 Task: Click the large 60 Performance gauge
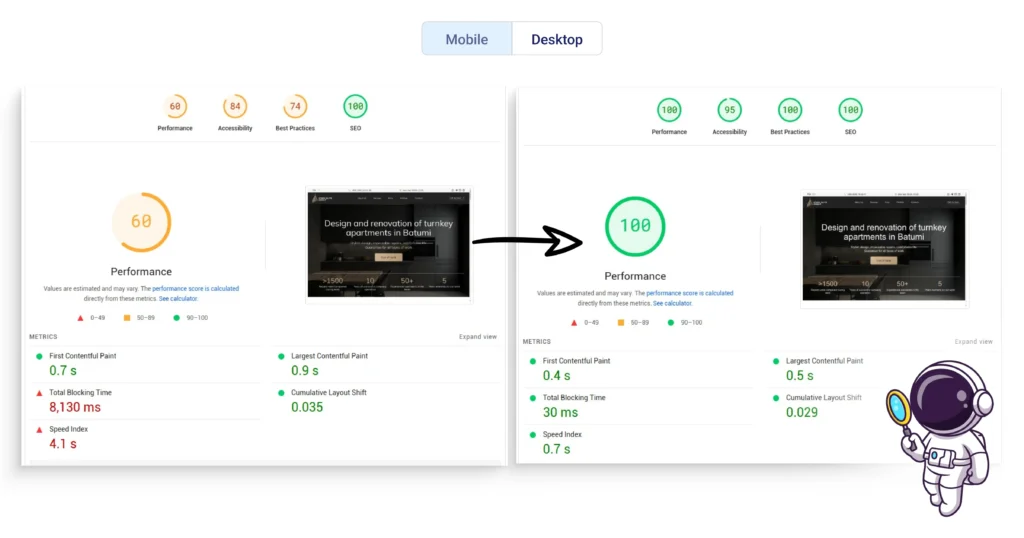point(141,221)
